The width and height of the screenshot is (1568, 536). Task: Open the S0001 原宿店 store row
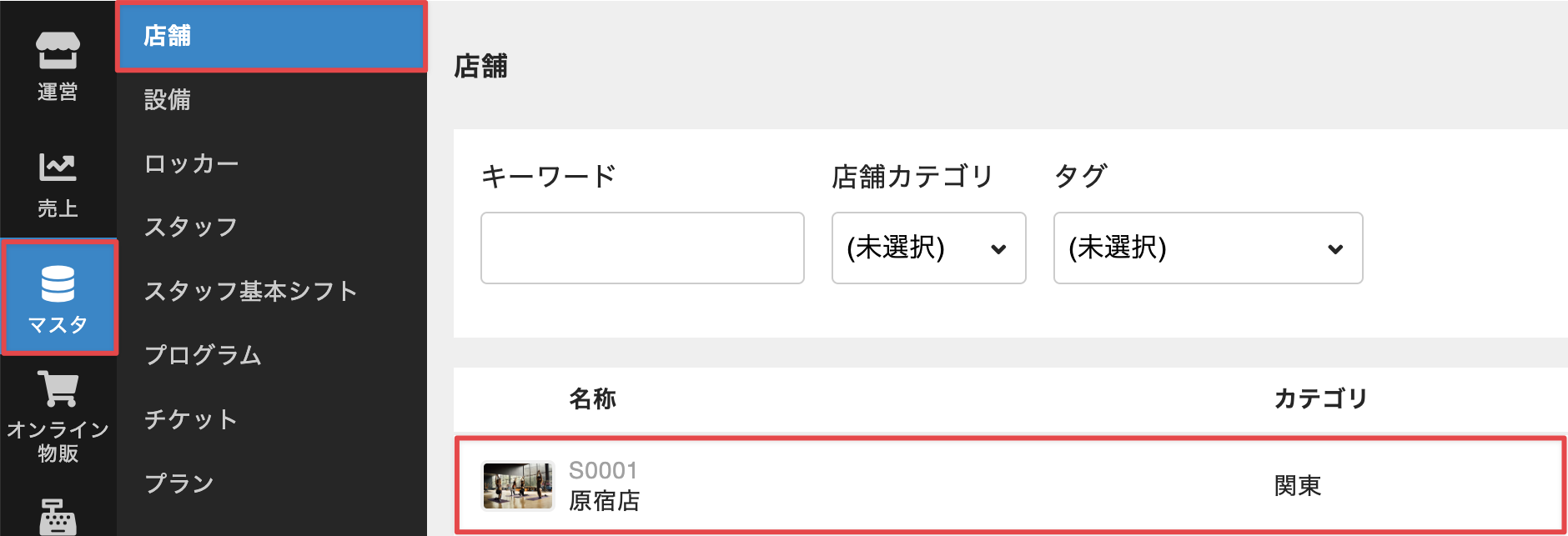pos(1011,485)
